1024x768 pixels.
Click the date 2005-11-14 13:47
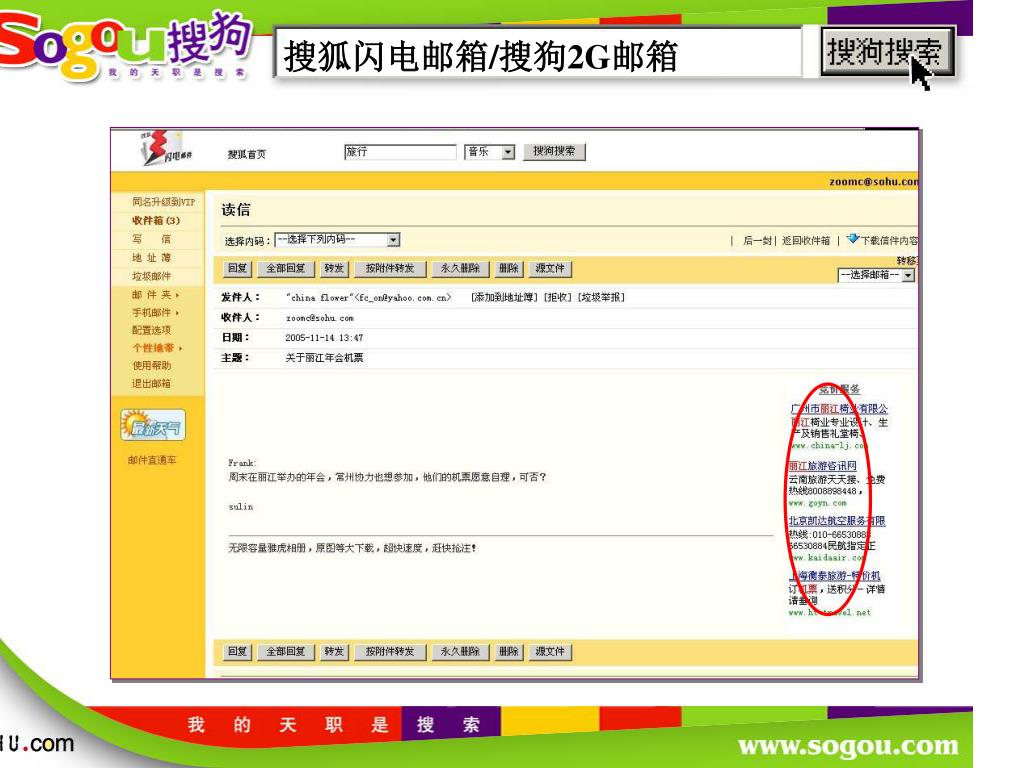(324, 338)
